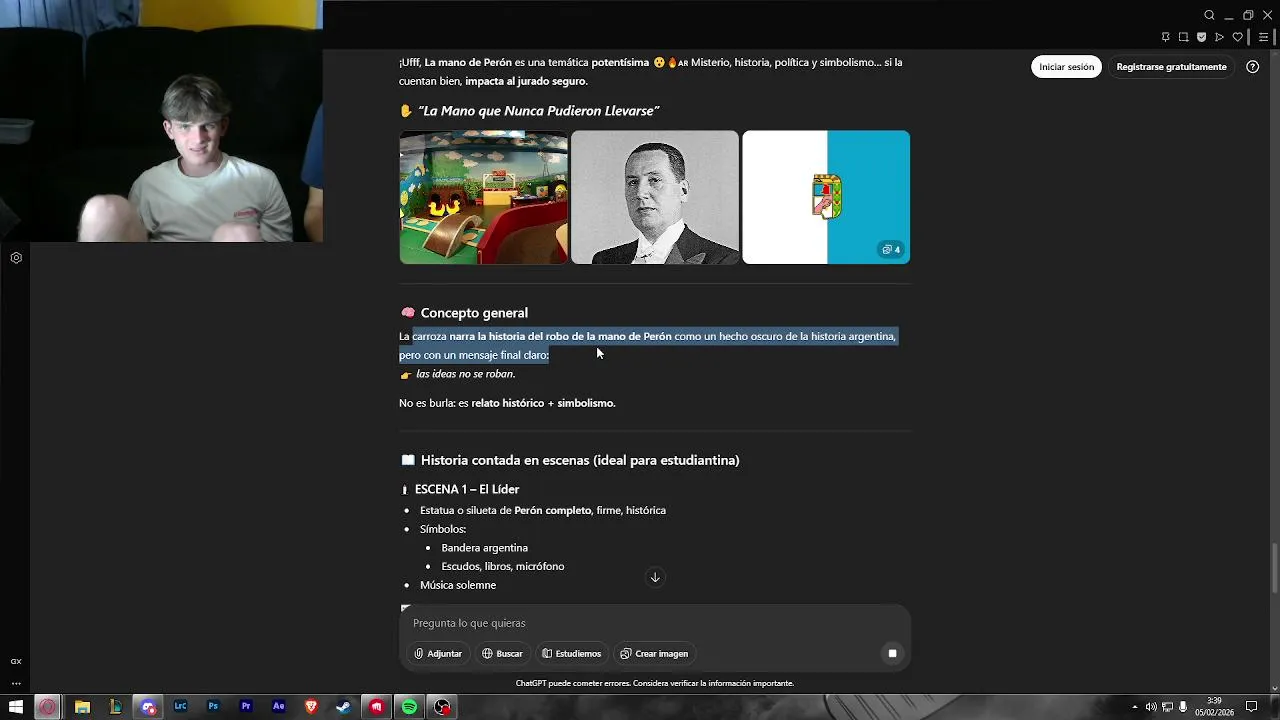This screenshot has height=720, width=1280.
Task: Click the Buscar web search button
Action: coord(502,653)
